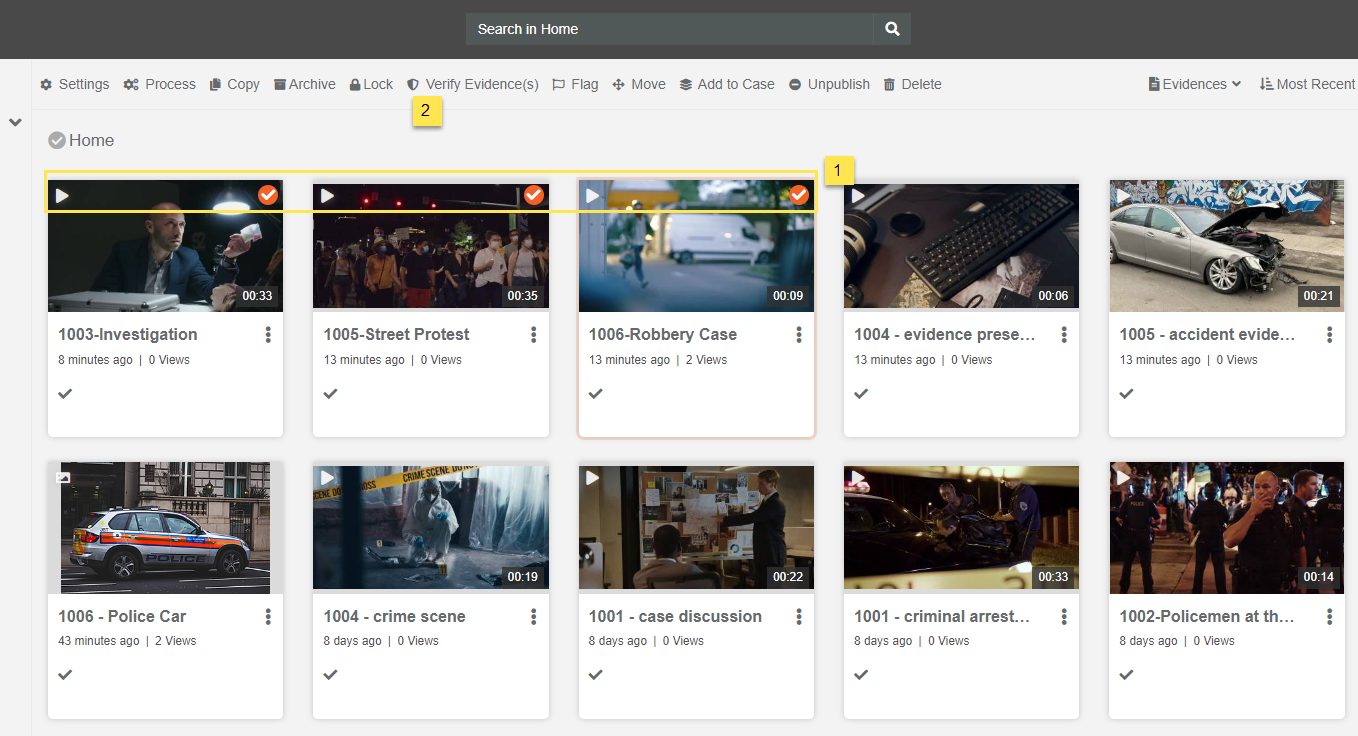Open the Evidences dropdown filter
The height and width of the screenshot is (736, 1358).
click(1195, 84)
